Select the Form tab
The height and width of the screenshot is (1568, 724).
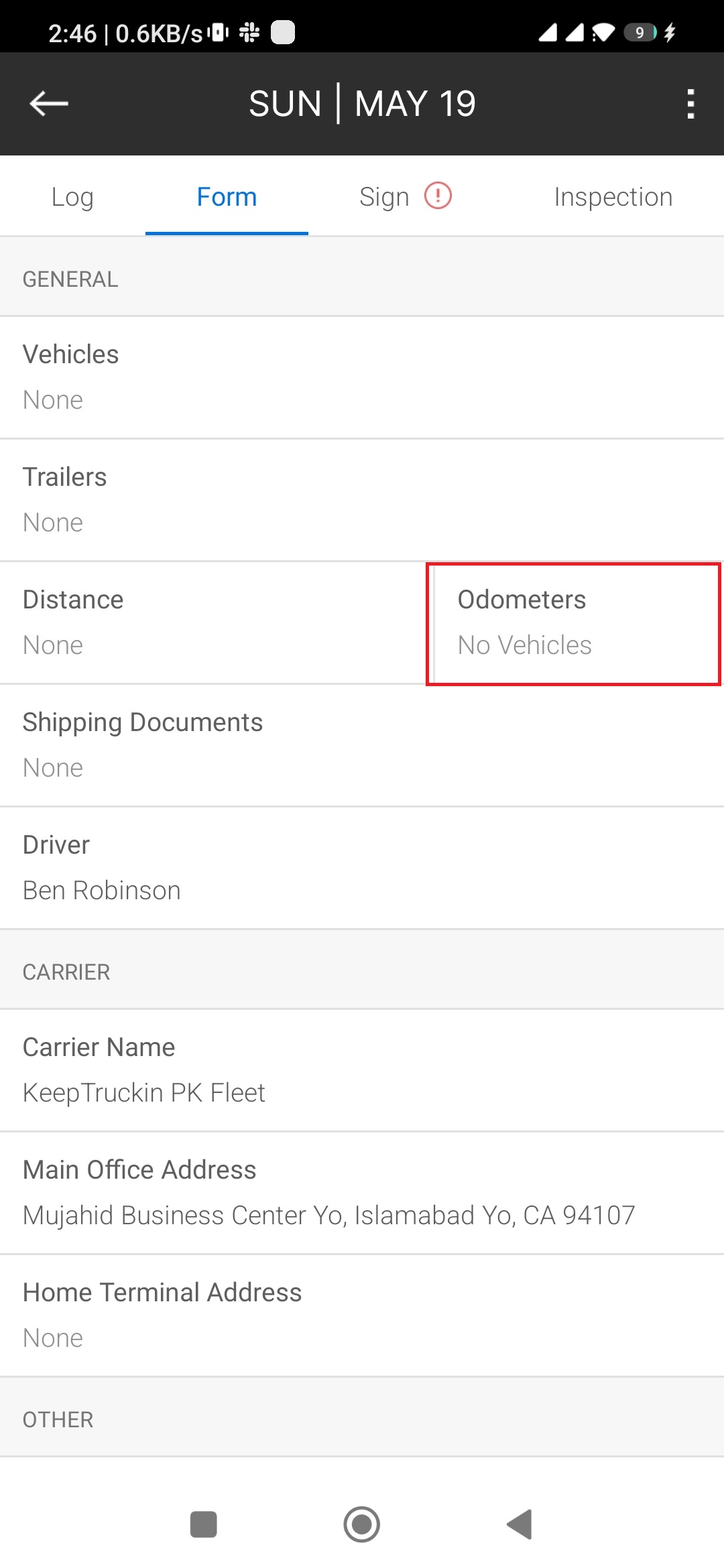(227, 197)
